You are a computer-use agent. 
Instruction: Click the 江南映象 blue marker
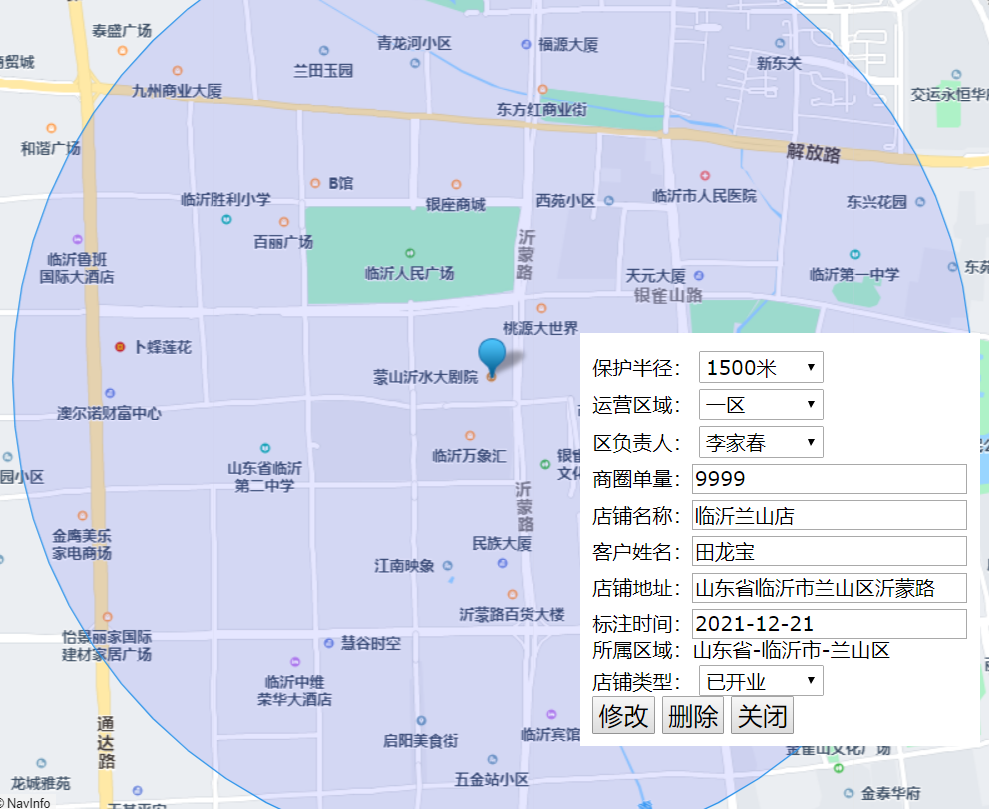point(447,566)
